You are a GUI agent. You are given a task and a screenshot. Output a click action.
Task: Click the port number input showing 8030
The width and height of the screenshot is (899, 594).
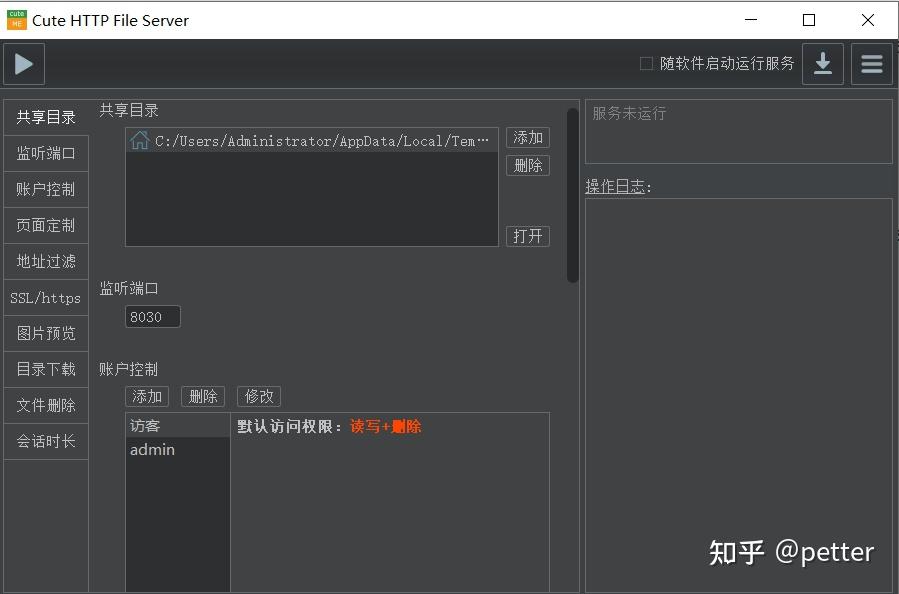tap(151, 316)
